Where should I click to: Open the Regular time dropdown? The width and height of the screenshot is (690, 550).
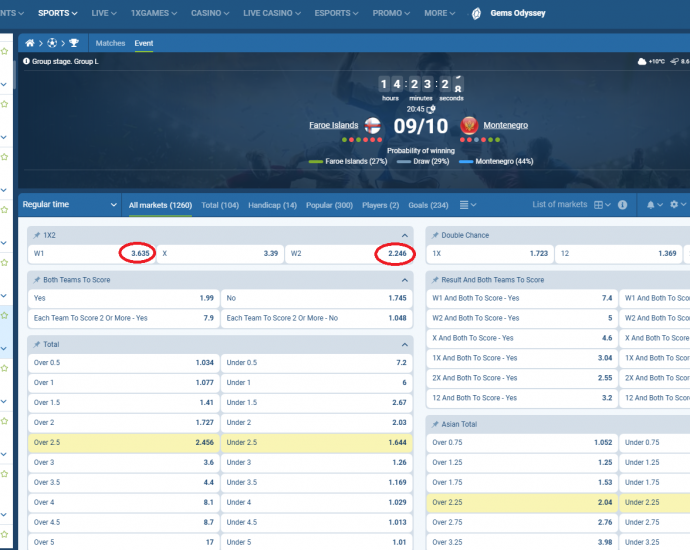(70, 205)
